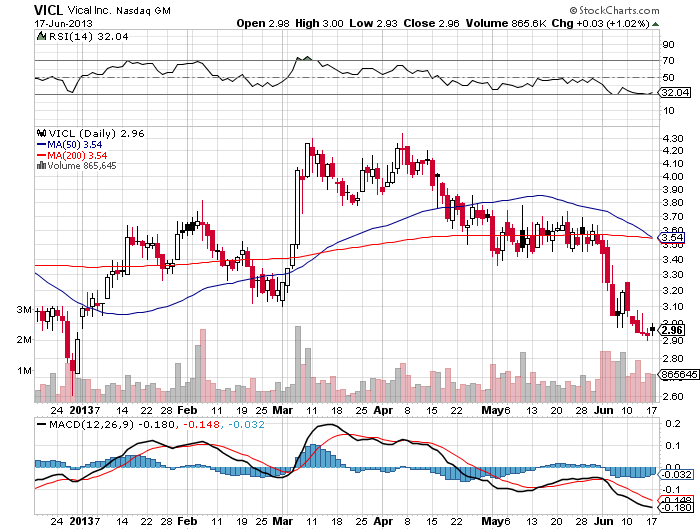Click the Volume 865.6K header value
Screen dimensions: 700x530
[x=506, y=23]
